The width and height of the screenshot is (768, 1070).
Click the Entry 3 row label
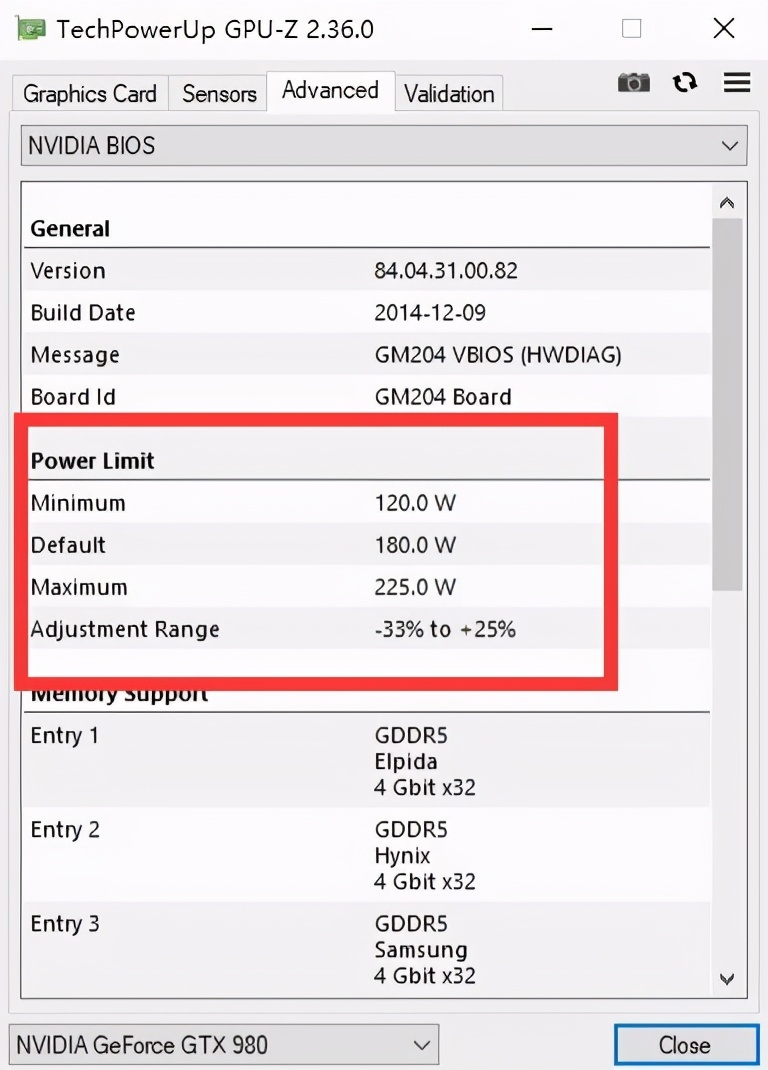pos(65,924)
